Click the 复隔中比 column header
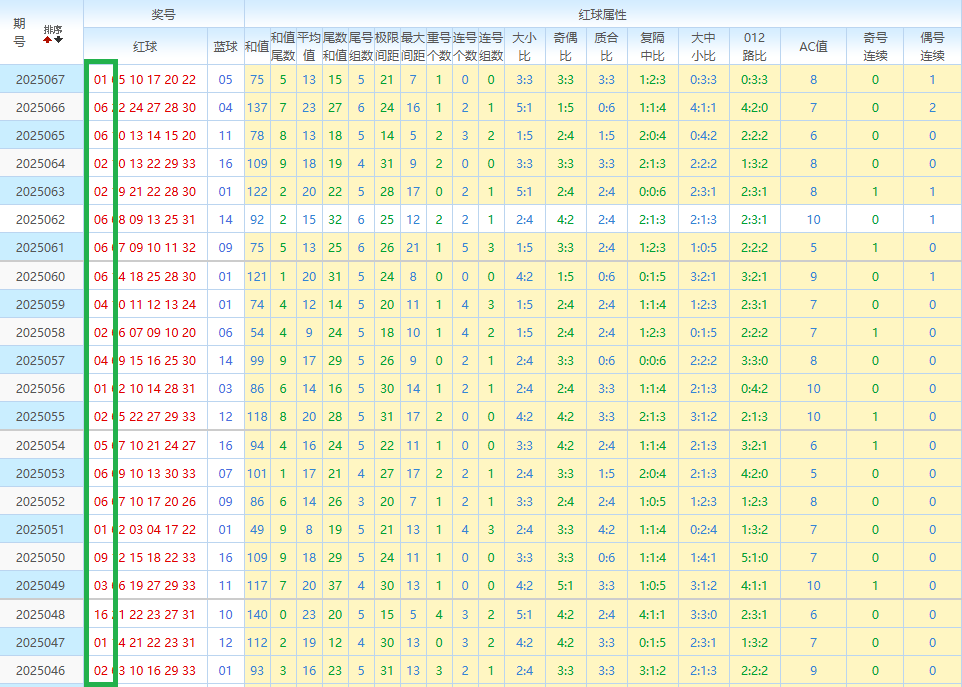 click(652, 46)
